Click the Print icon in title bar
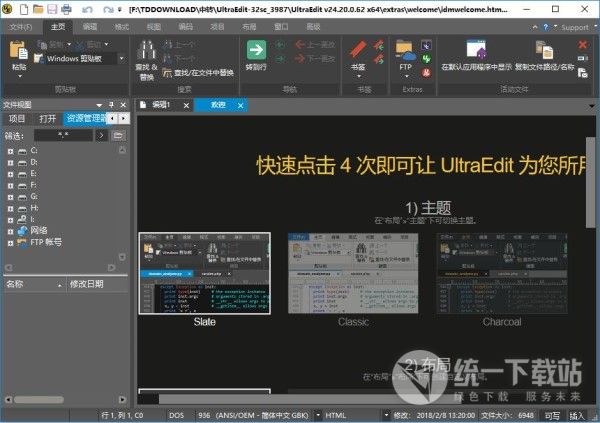Viewport: 600px width, 423px height. pyautogui.click(x=66, y=9)
